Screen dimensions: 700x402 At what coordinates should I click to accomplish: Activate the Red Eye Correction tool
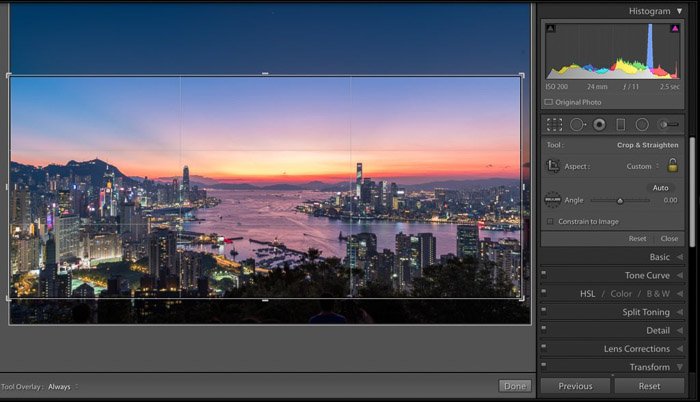[599, 124]
